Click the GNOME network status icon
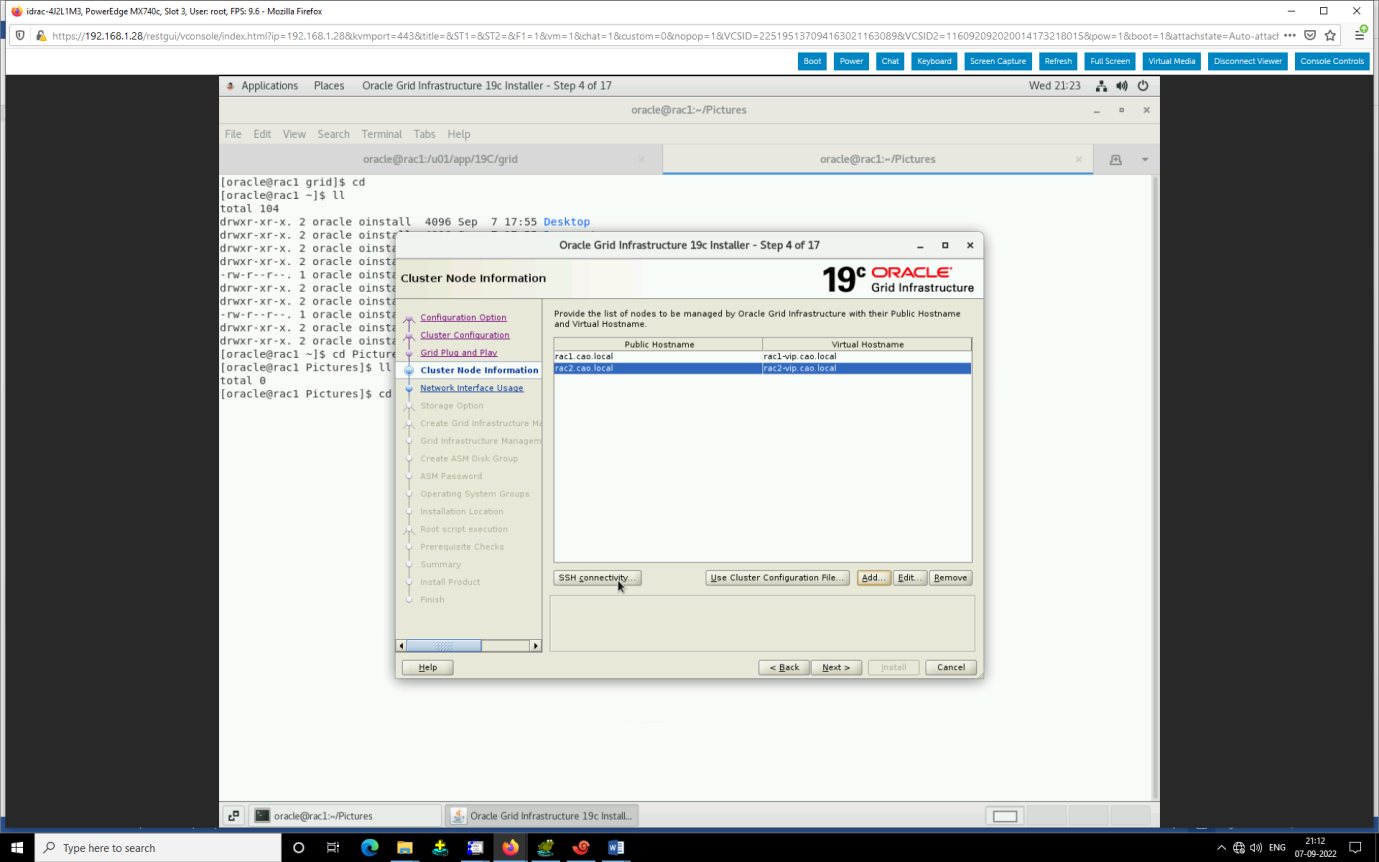 (x=1101, y=86)
